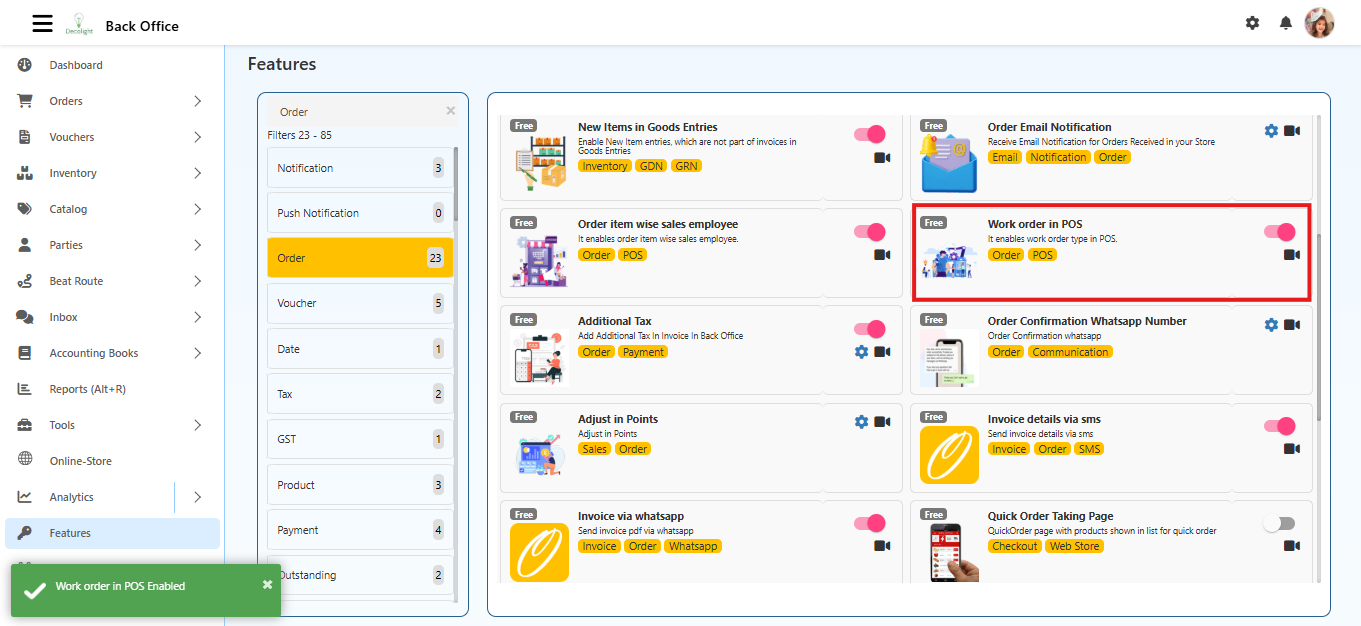
Task: Expand the Orders sidebar menu
Action: tap(197, 101)
